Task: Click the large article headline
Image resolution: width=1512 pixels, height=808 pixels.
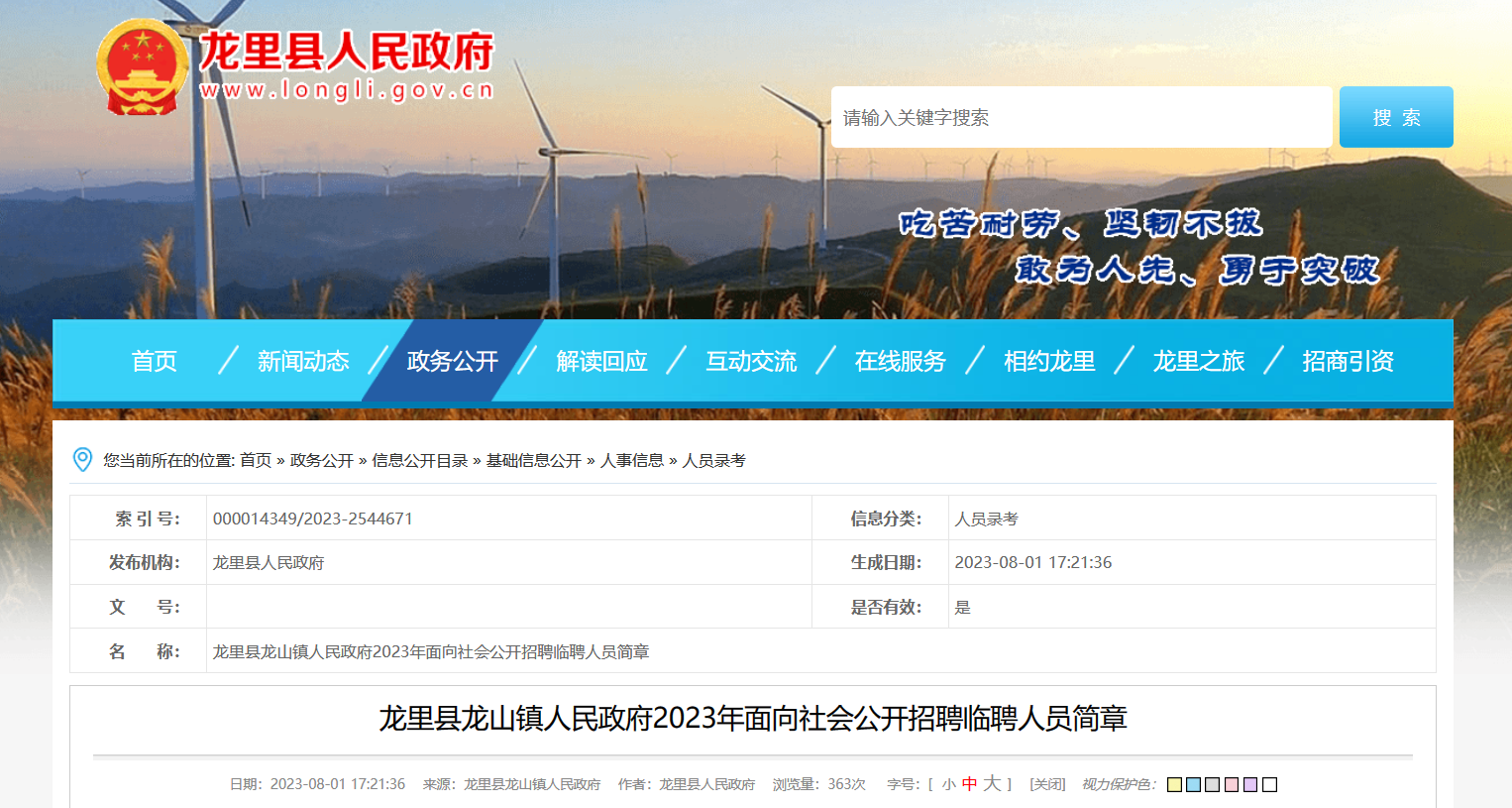Action: (753, 718)
